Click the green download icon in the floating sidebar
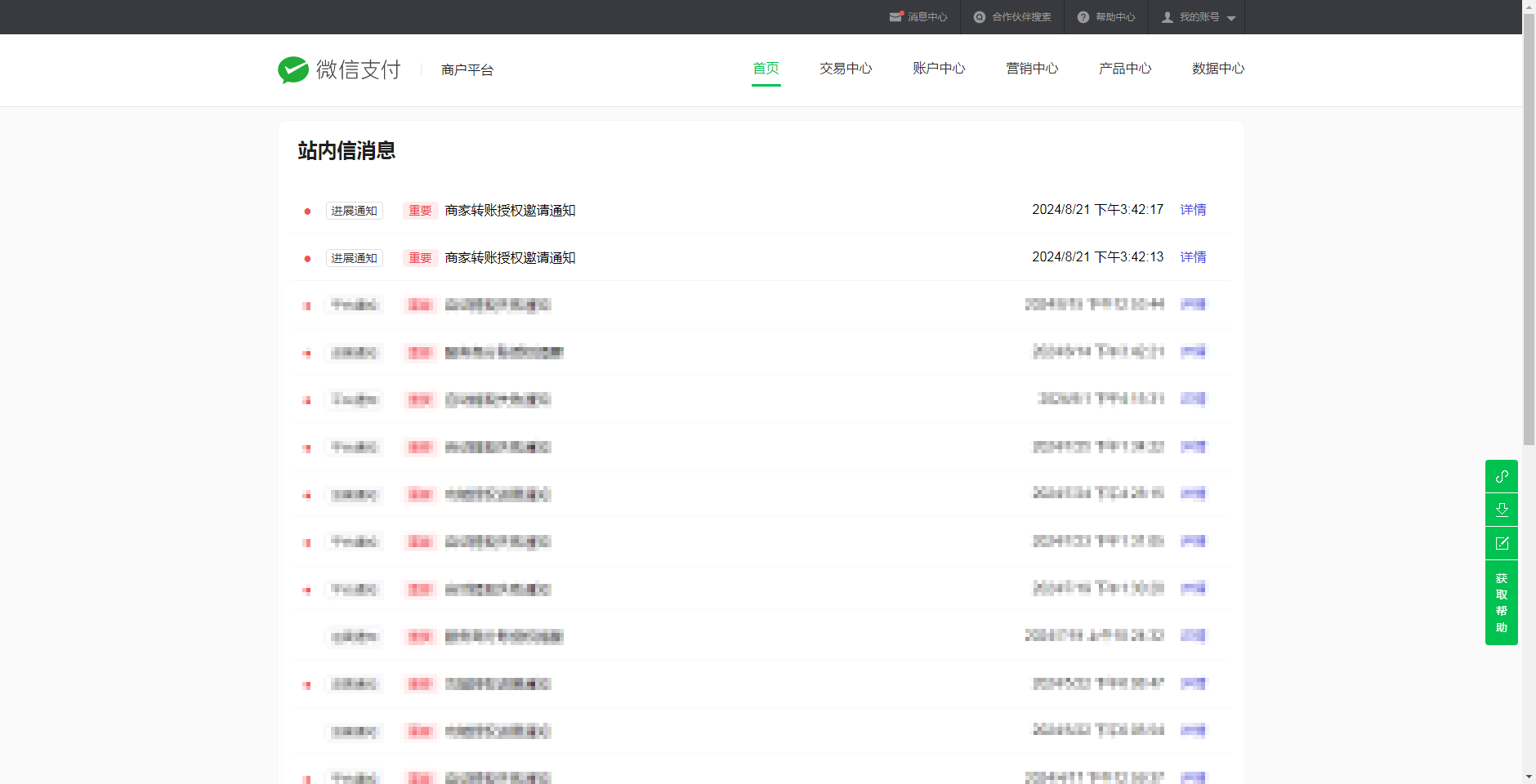Screen dimensions: 1536x784 point(1501,510)
